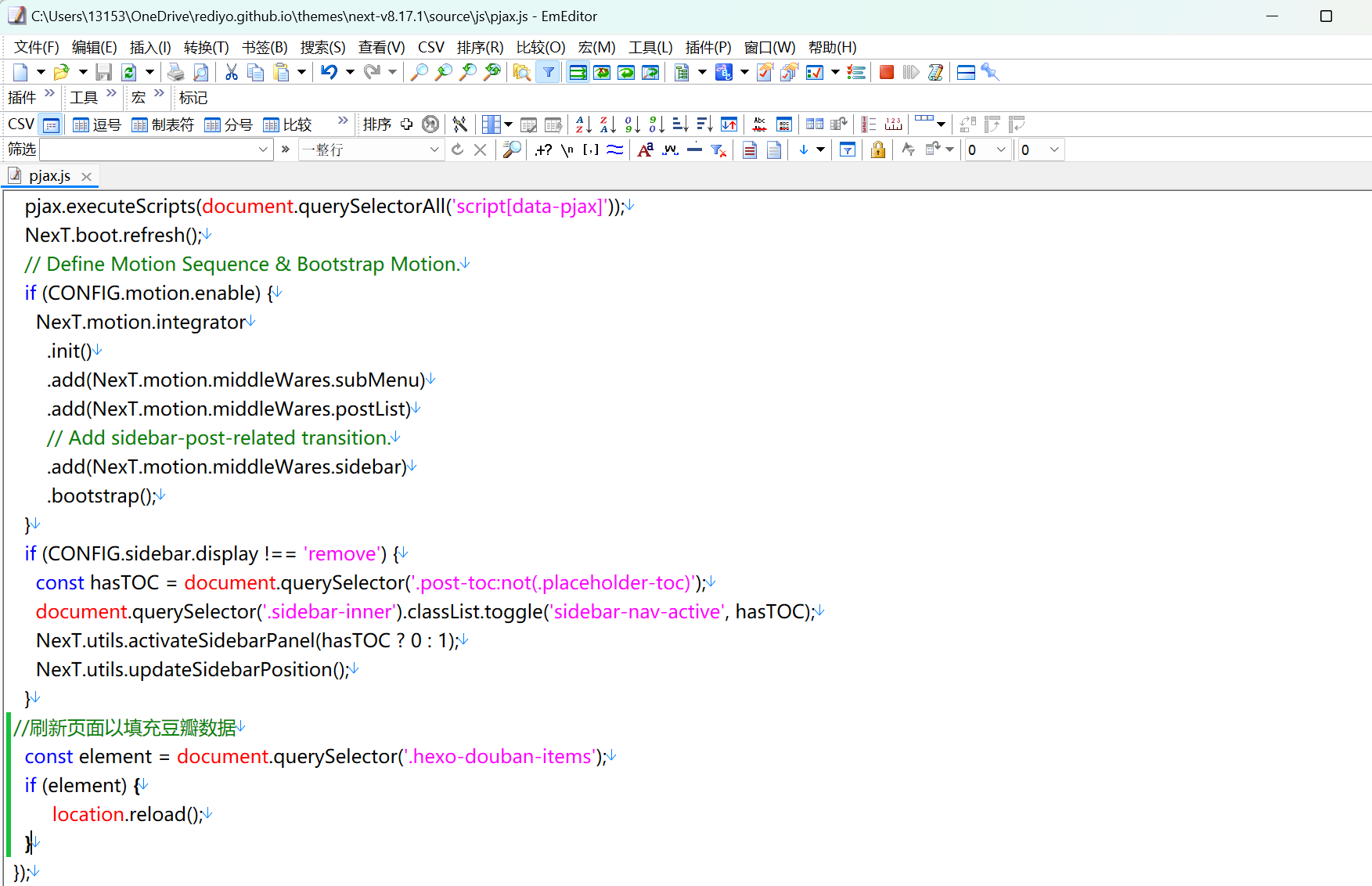The width and height of the screenshot is (1372, 886).
Task: Expand the Paste options dropdown arrow
Action: click(x=301, y=73)
